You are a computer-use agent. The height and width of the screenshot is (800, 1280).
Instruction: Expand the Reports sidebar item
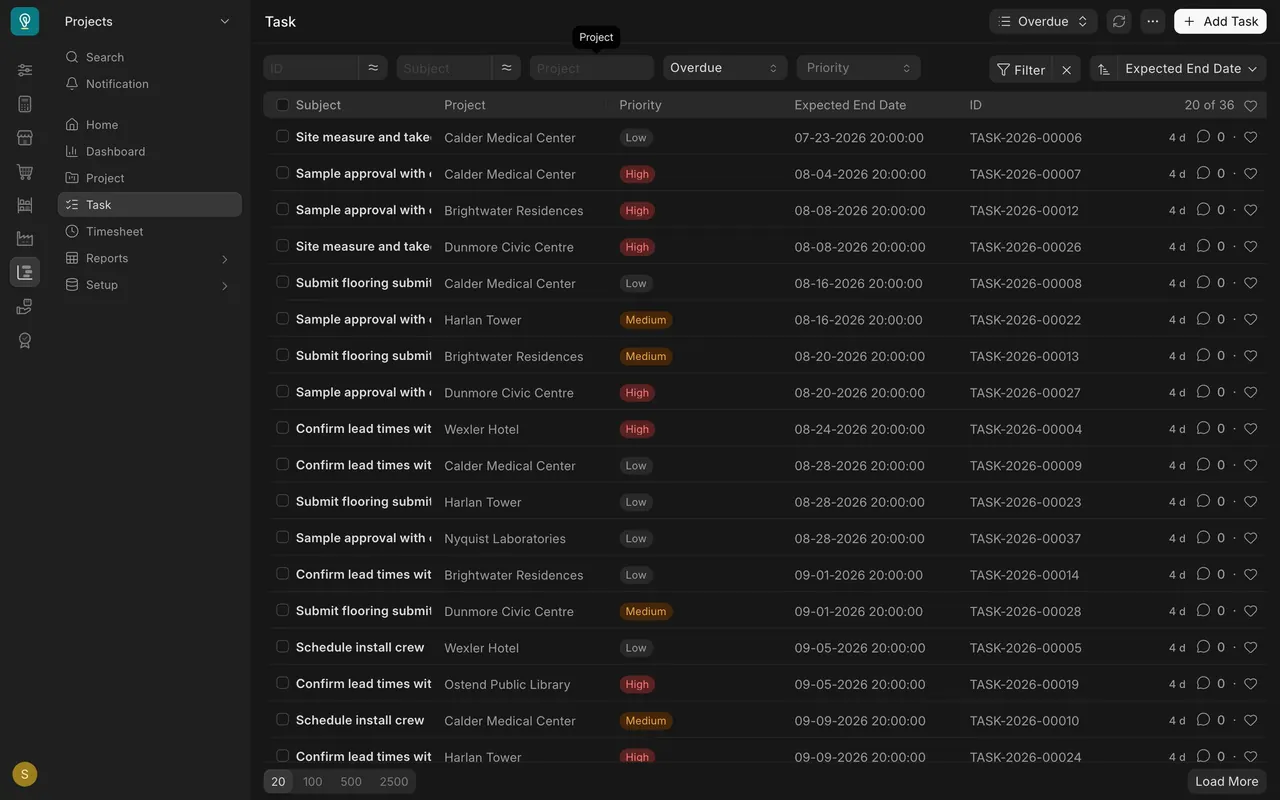(x=150, y=258)
